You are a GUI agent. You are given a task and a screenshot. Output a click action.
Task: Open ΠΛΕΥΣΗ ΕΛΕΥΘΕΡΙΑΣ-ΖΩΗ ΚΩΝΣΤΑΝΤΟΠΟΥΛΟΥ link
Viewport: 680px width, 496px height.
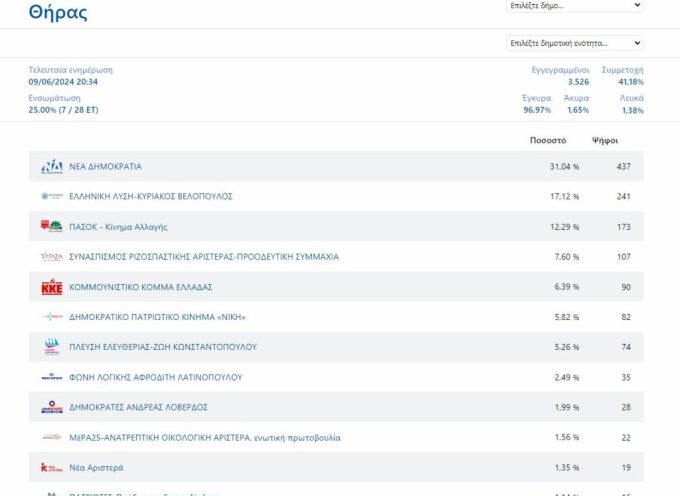pos(163,347)
